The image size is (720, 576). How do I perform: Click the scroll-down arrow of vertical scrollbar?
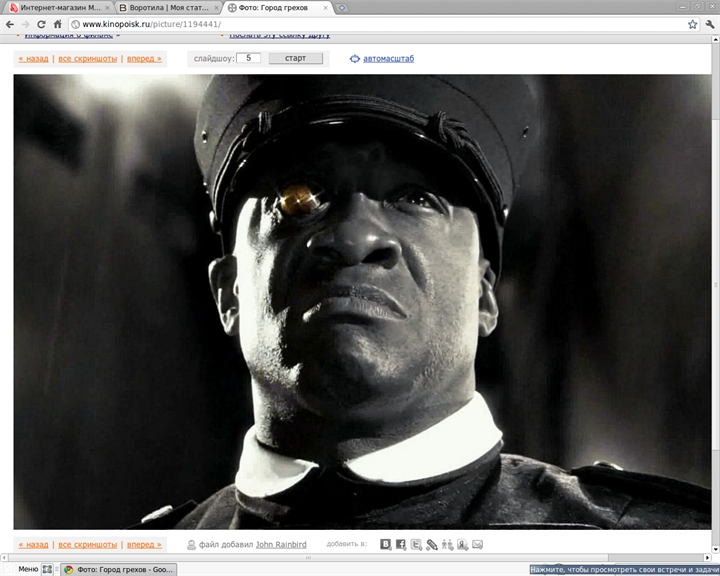(x=715, y=549)
